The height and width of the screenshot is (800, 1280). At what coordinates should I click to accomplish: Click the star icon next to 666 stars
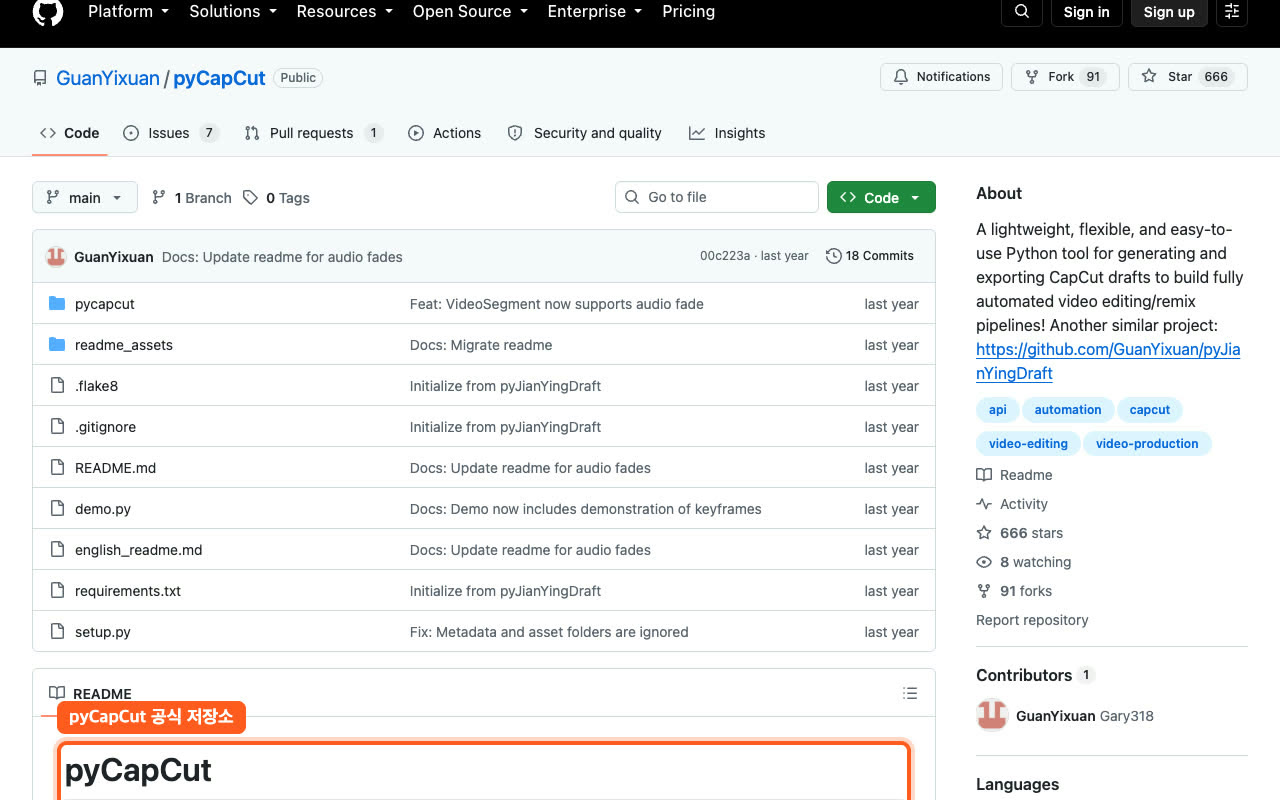(984, 533)
